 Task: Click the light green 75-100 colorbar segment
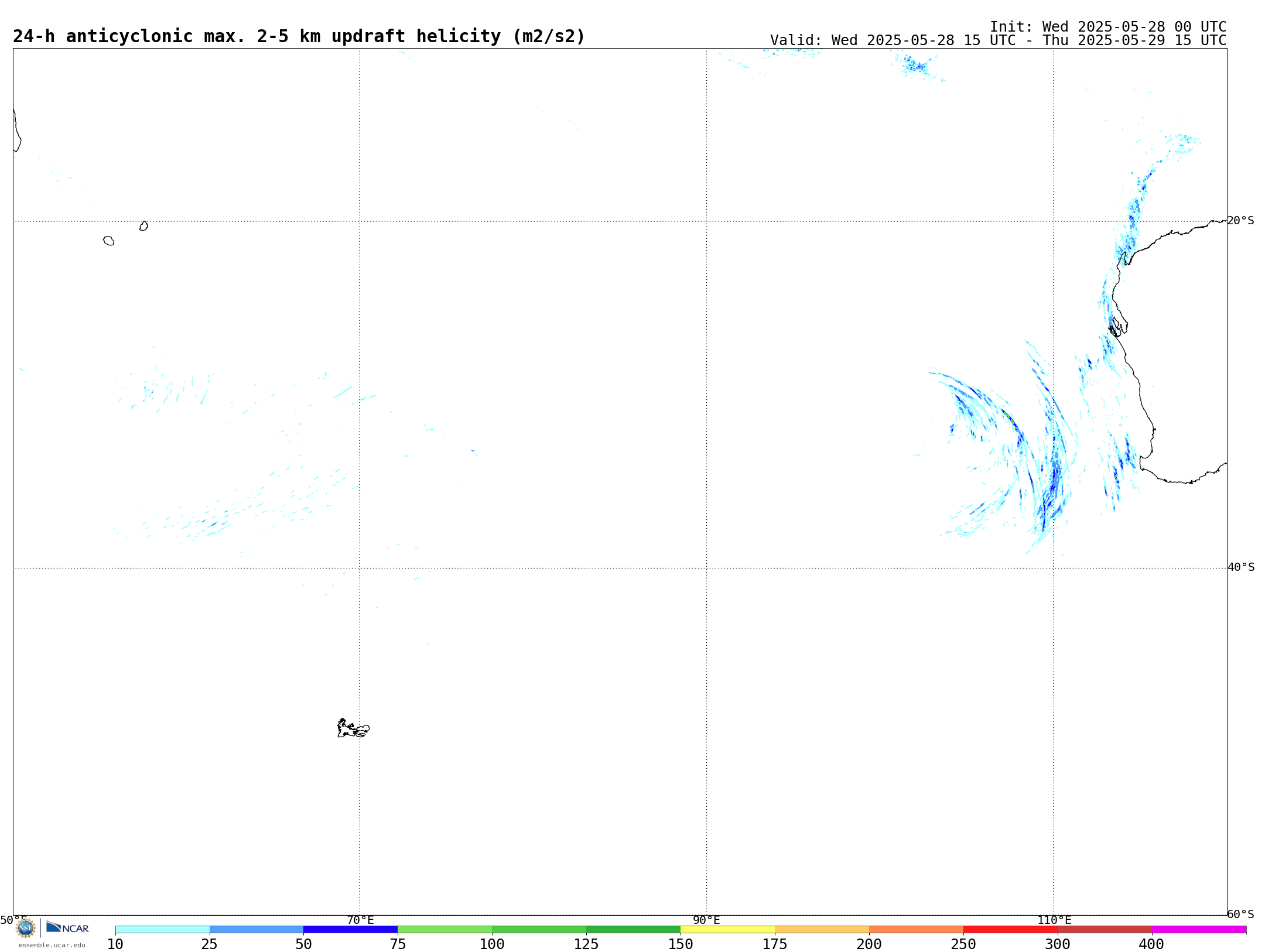point(445,929)
